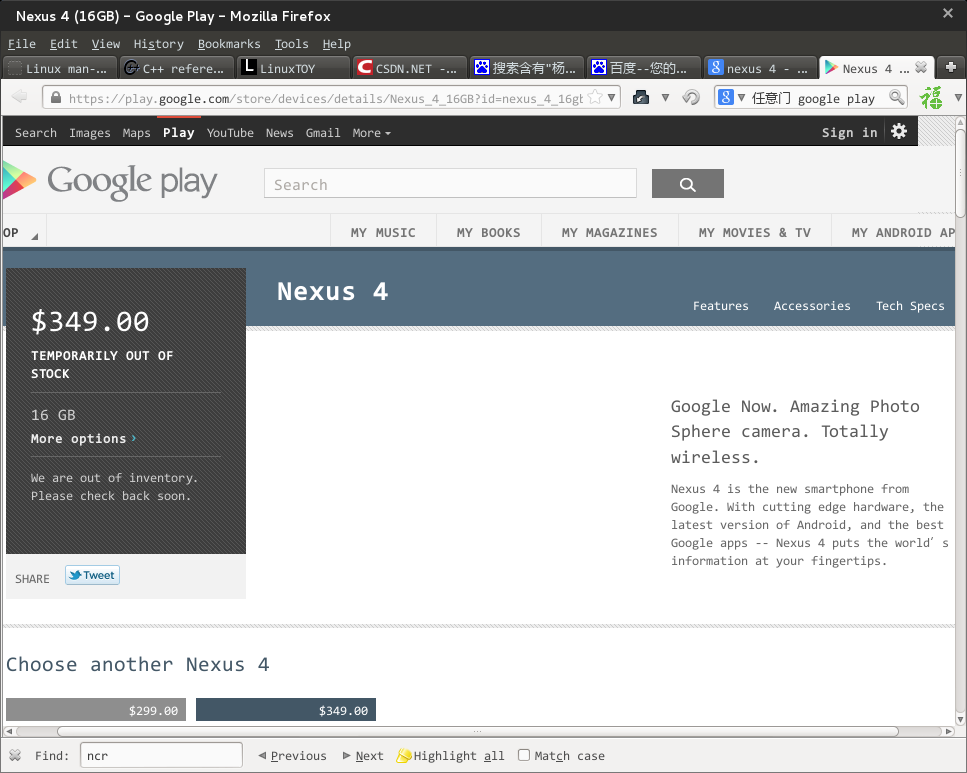The height and width of the screenshot is (773, 967).
Task: Open the downloads toolbar icon
Action: click(x=641, y=97)
